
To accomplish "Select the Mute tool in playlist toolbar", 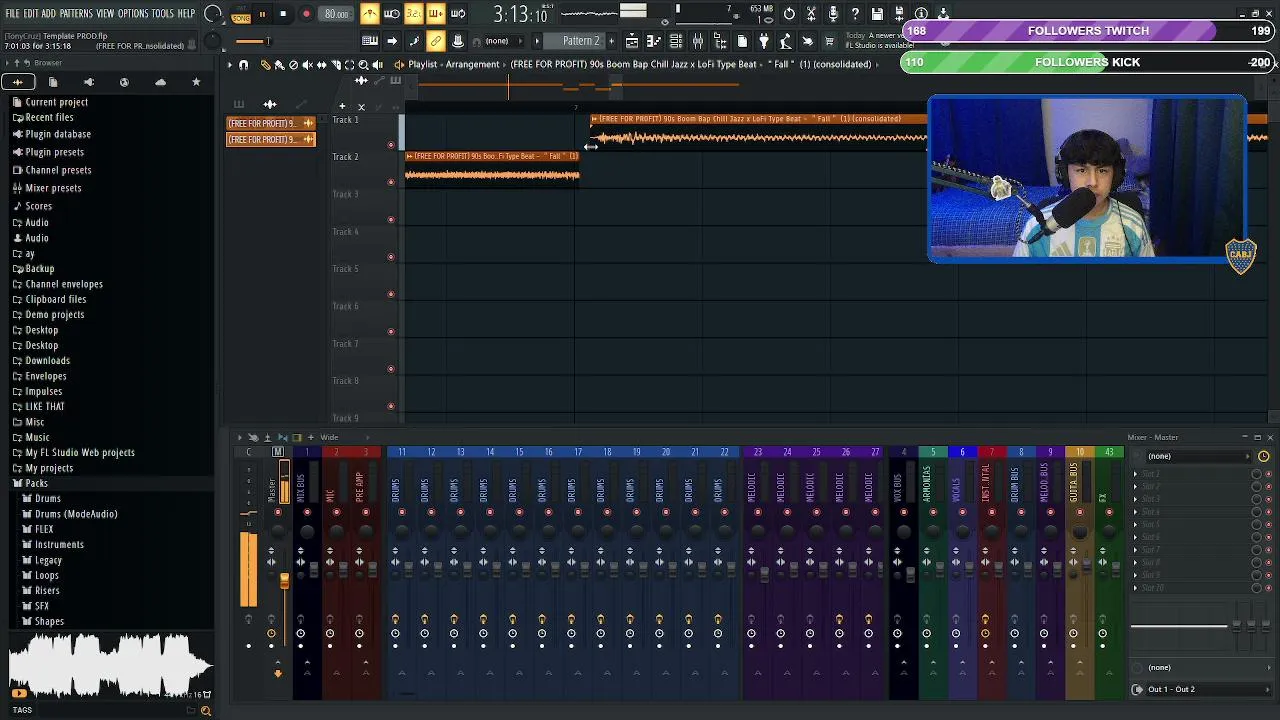I will 307,64.
